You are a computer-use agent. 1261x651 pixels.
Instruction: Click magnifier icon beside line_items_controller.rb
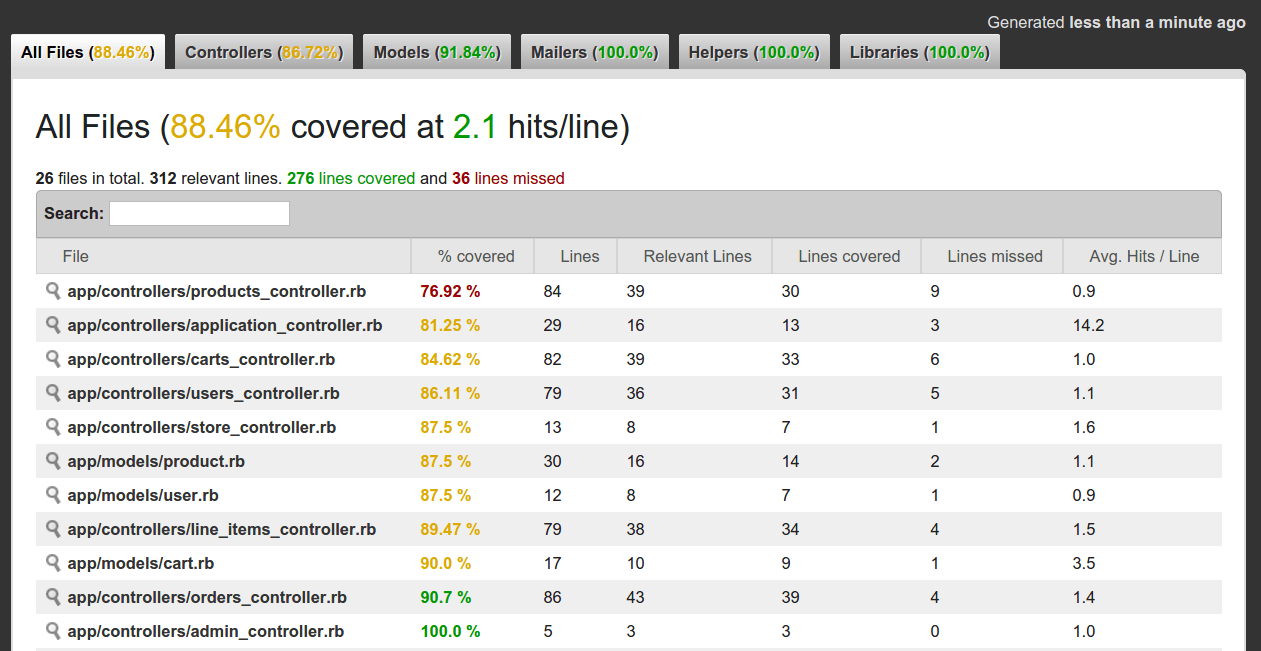(x=53, y=529)
